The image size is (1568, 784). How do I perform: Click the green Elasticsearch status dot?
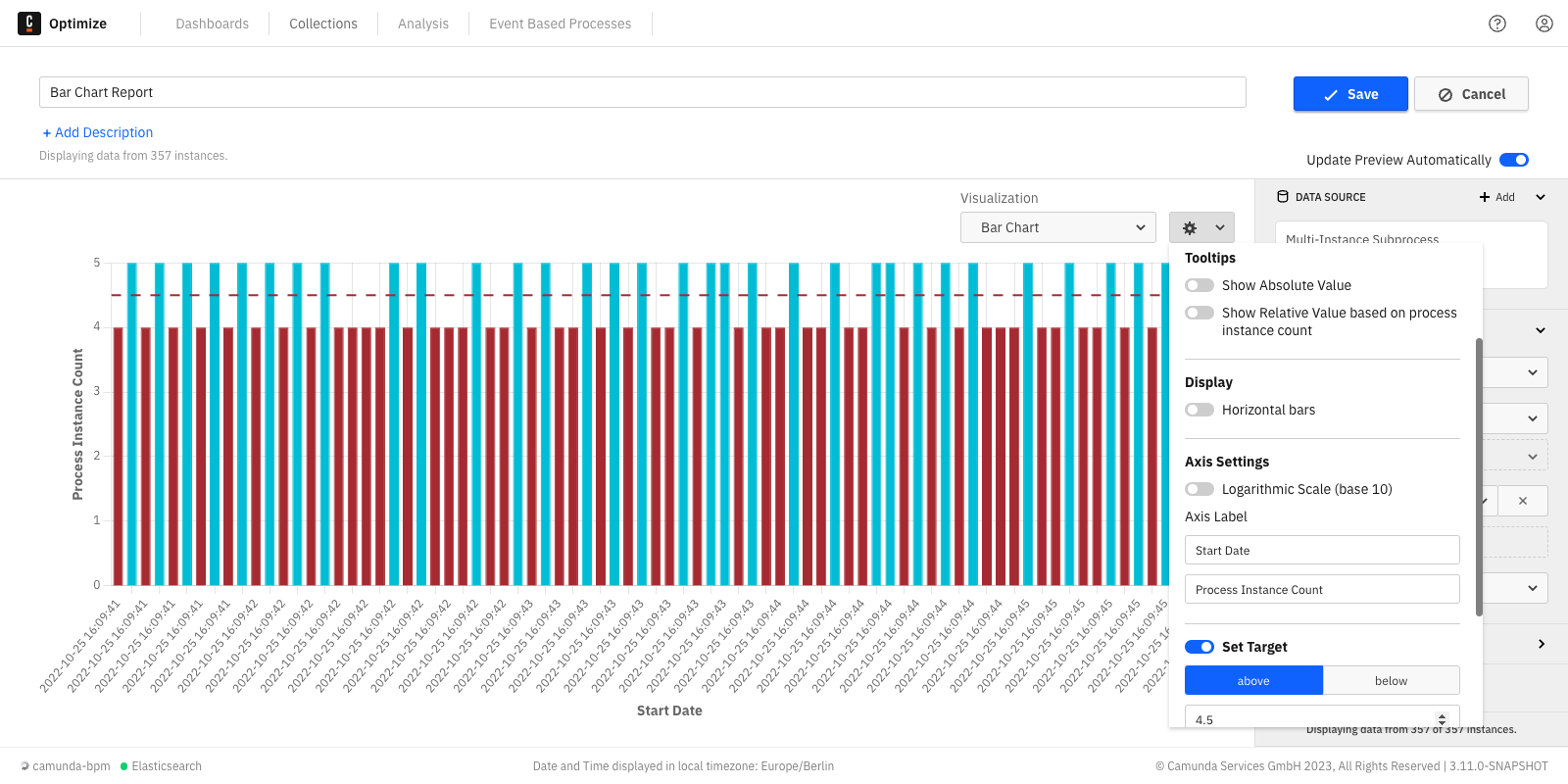(124, 766)
